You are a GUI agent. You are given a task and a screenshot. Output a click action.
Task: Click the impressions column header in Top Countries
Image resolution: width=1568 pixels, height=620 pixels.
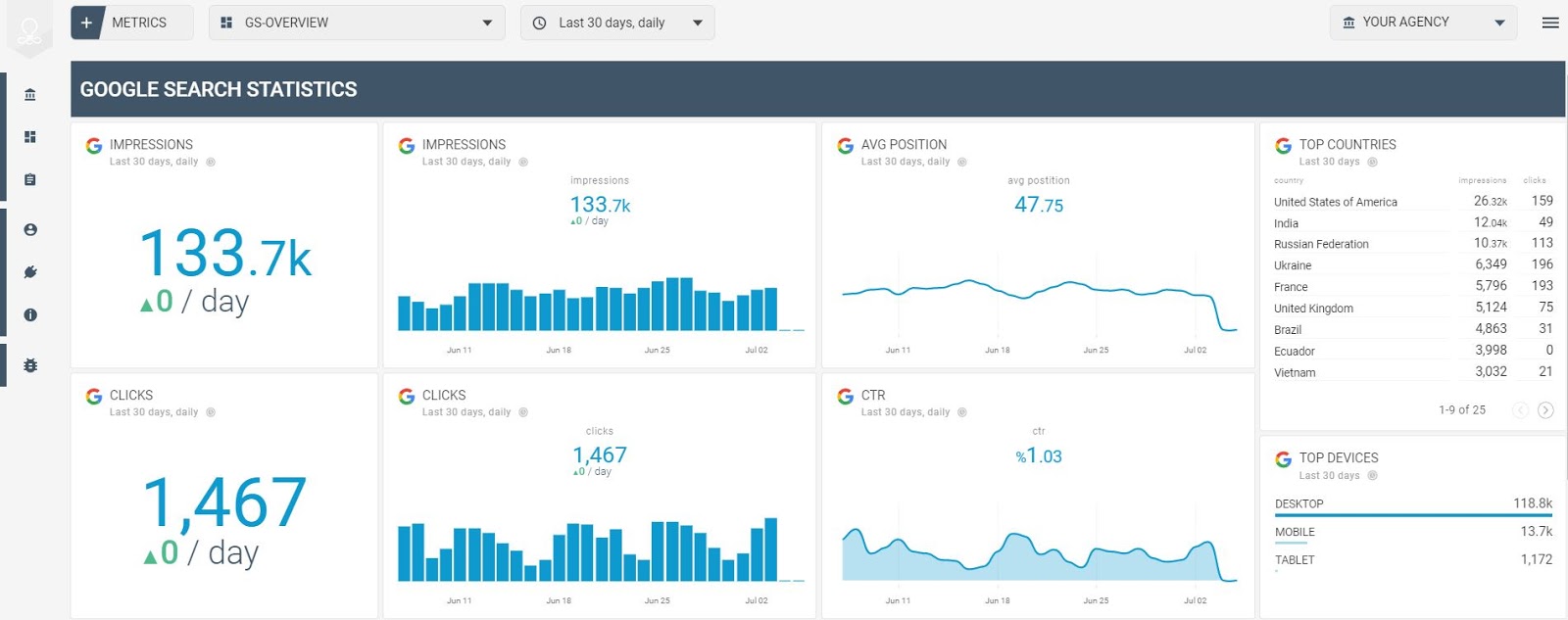click(x=1482, y=180)
